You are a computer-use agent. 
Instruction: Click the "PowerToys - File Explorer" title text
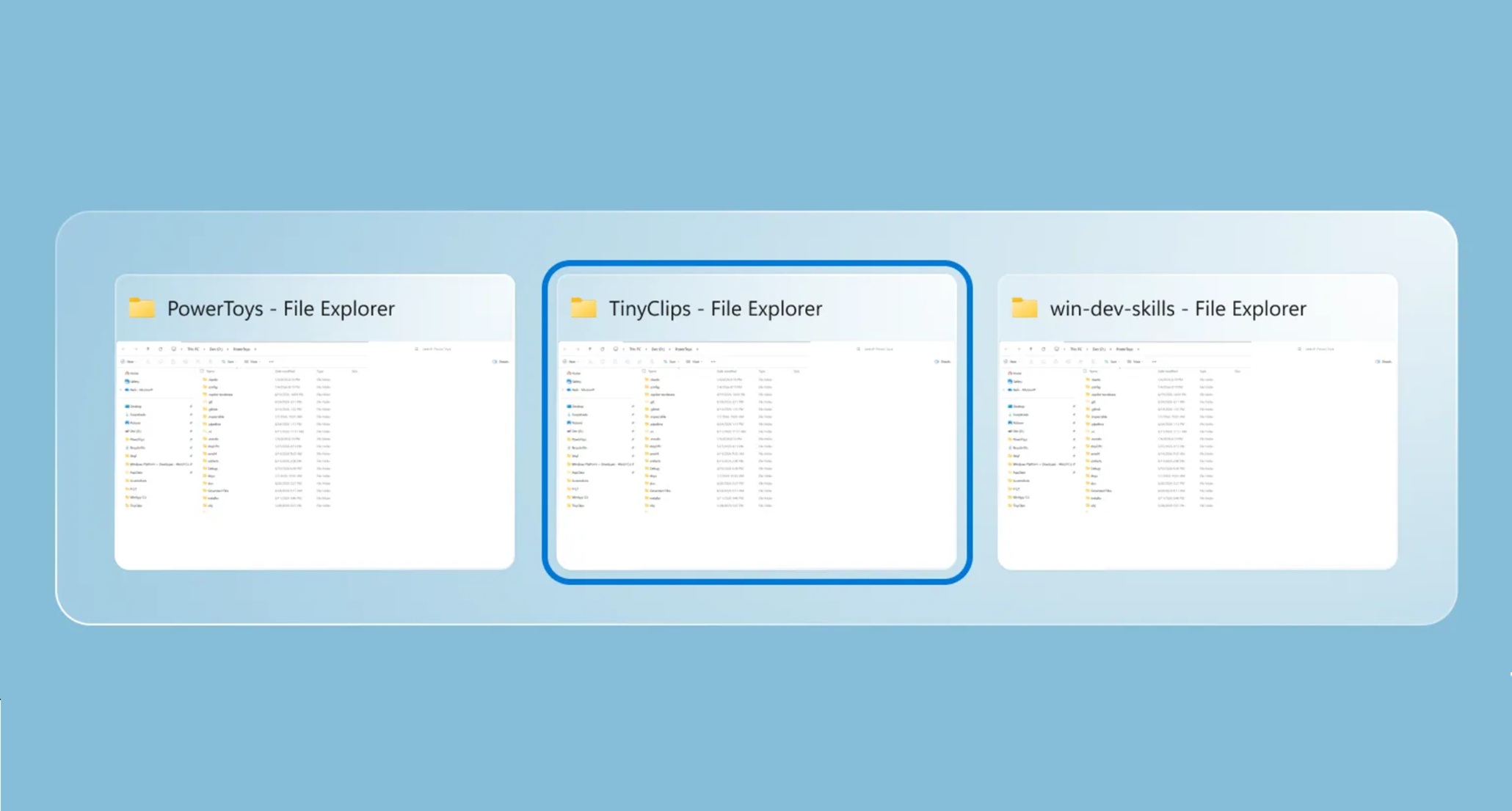point(281,308)
